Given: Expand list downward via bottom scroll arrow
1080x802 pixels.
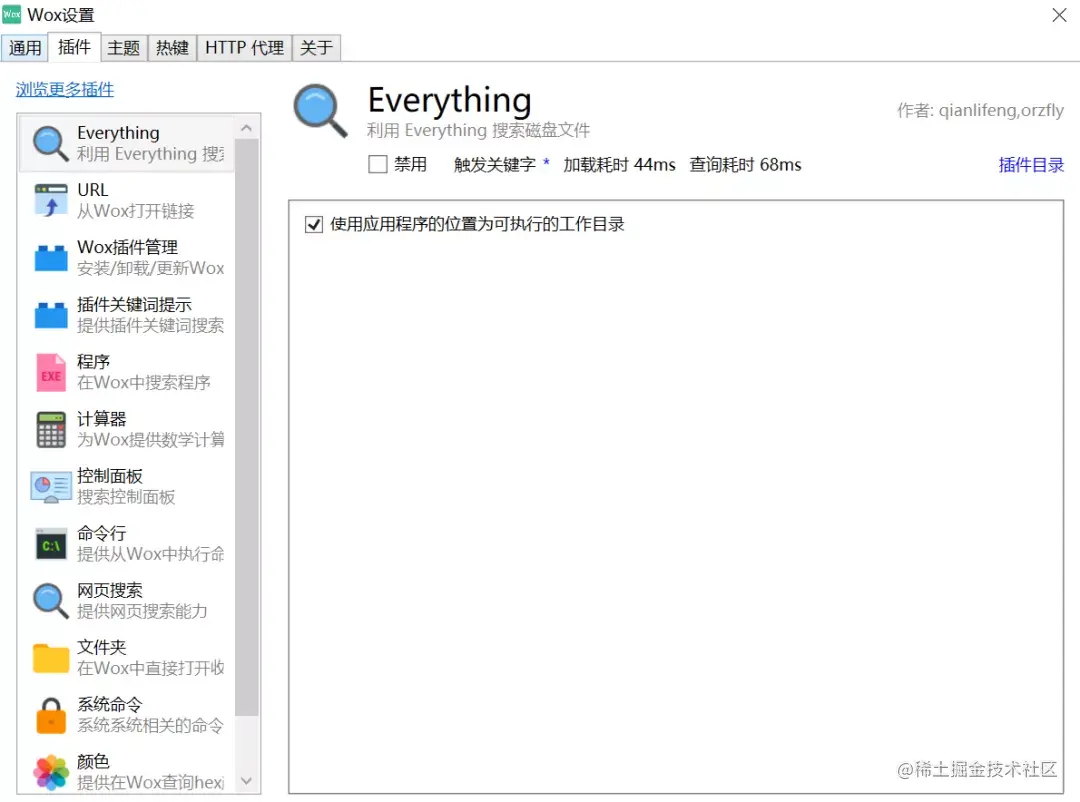Looking at the screenshot, I should 246,782.
